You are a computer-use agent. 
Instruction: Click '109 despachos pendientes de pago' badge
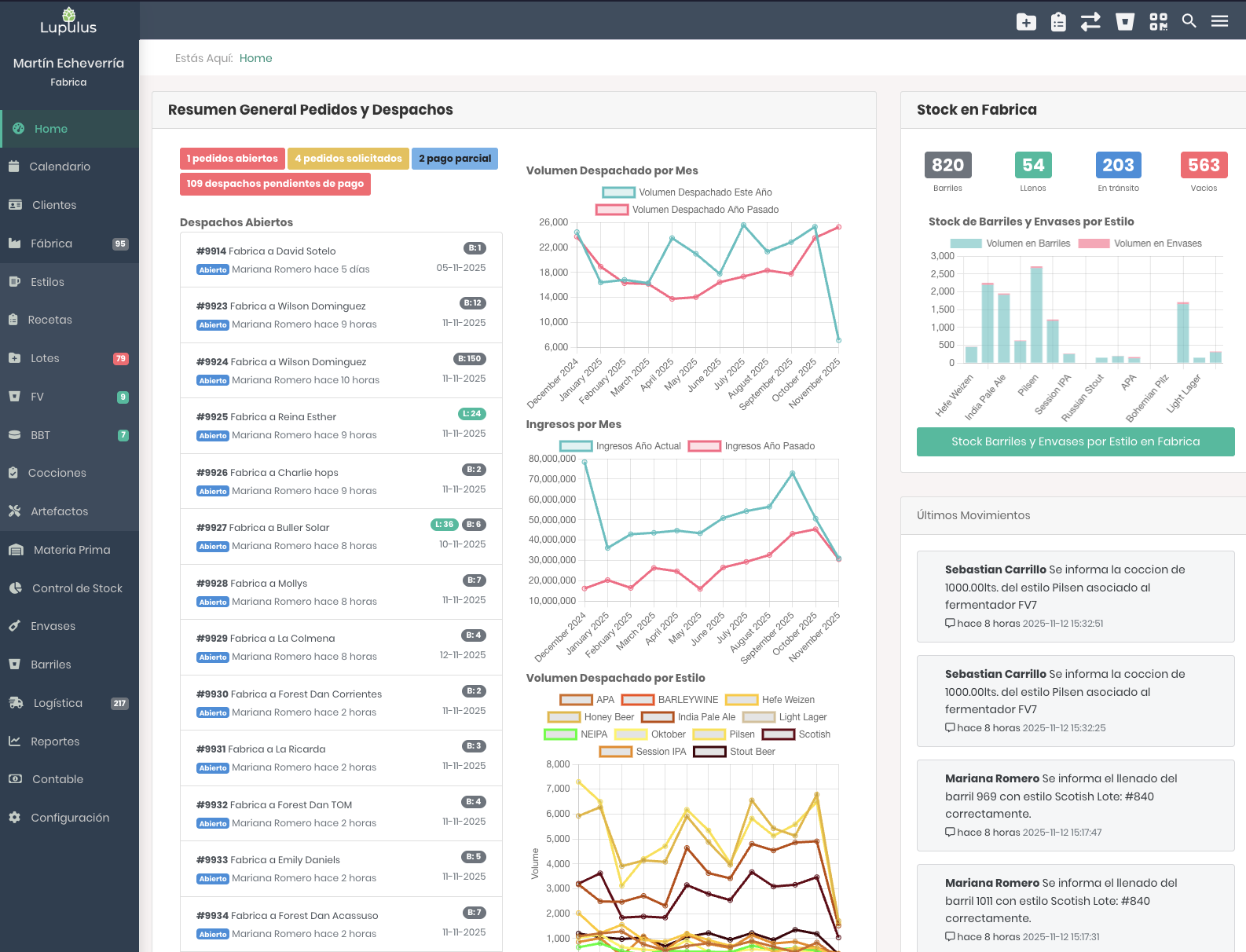(x=275, y=184)
